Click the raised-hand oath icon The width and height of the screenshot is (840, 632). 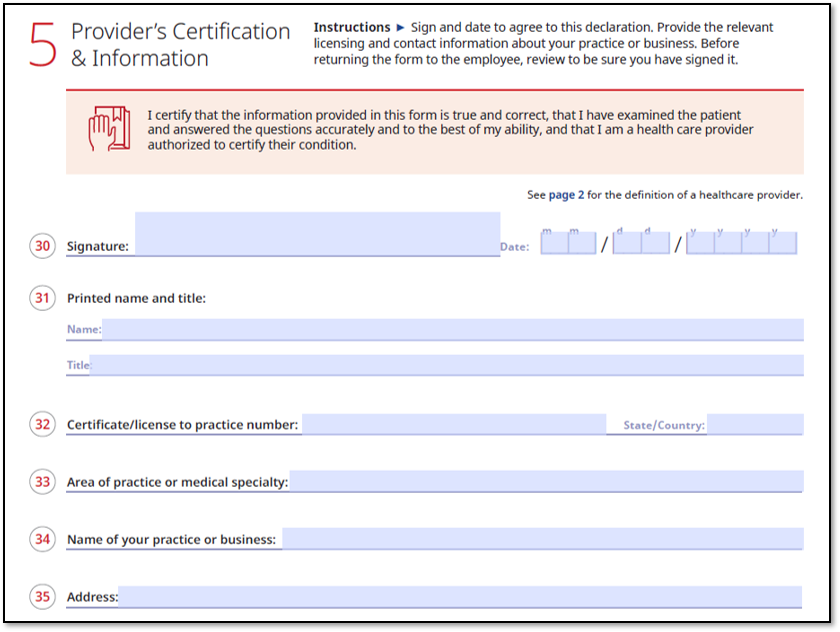click(109, 129)
